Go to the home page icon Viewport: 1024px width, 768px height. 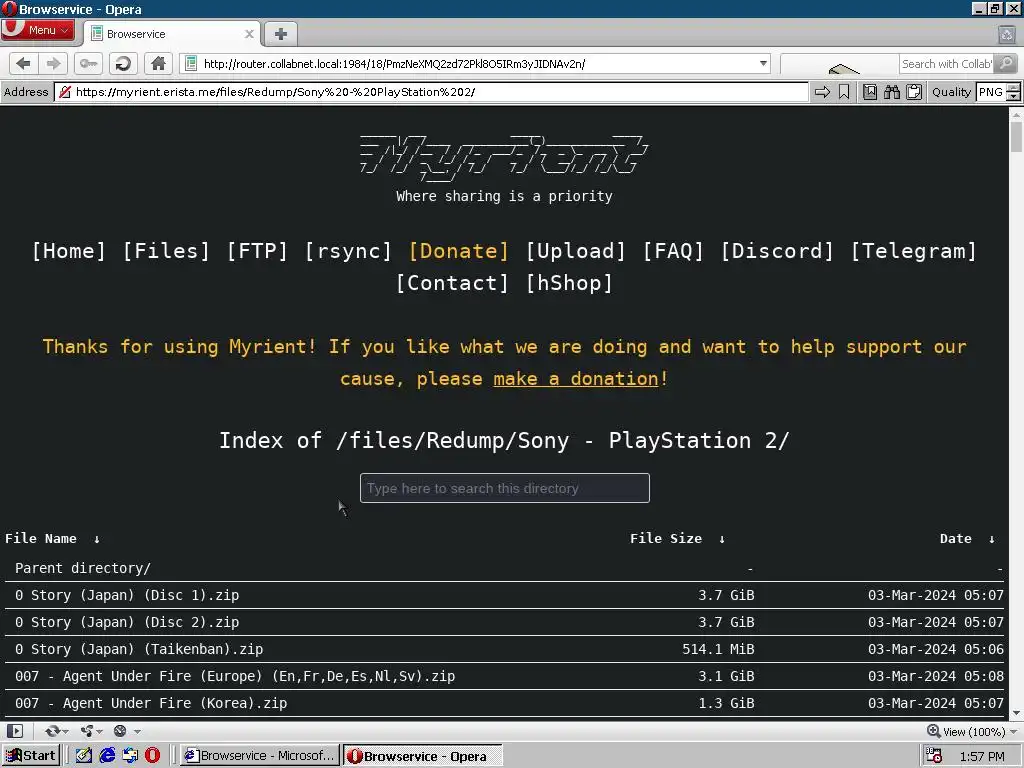pos(158,63)
